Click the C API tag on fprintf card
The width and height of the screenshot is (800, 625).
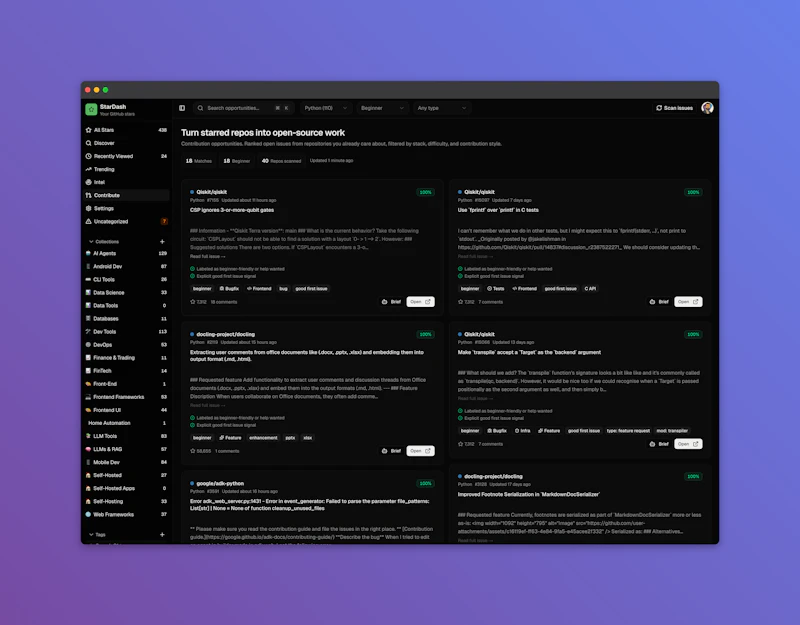590,289
